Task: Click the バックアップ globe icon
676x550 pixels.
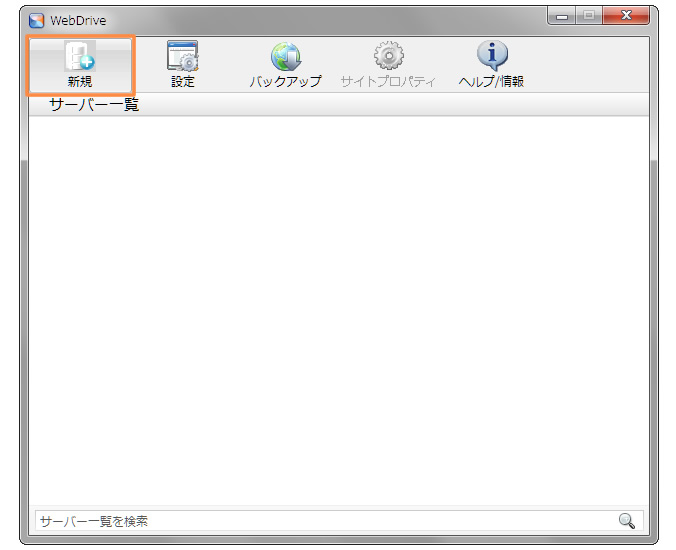Action: click(286, 56)
